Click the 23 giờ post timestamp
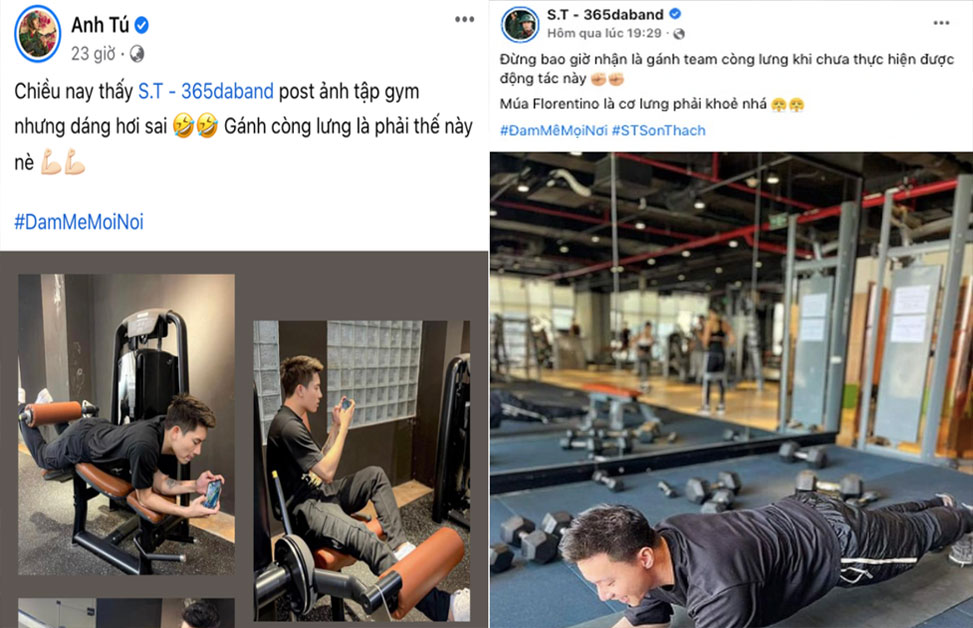The image size is (973, 628). (93, 54)
